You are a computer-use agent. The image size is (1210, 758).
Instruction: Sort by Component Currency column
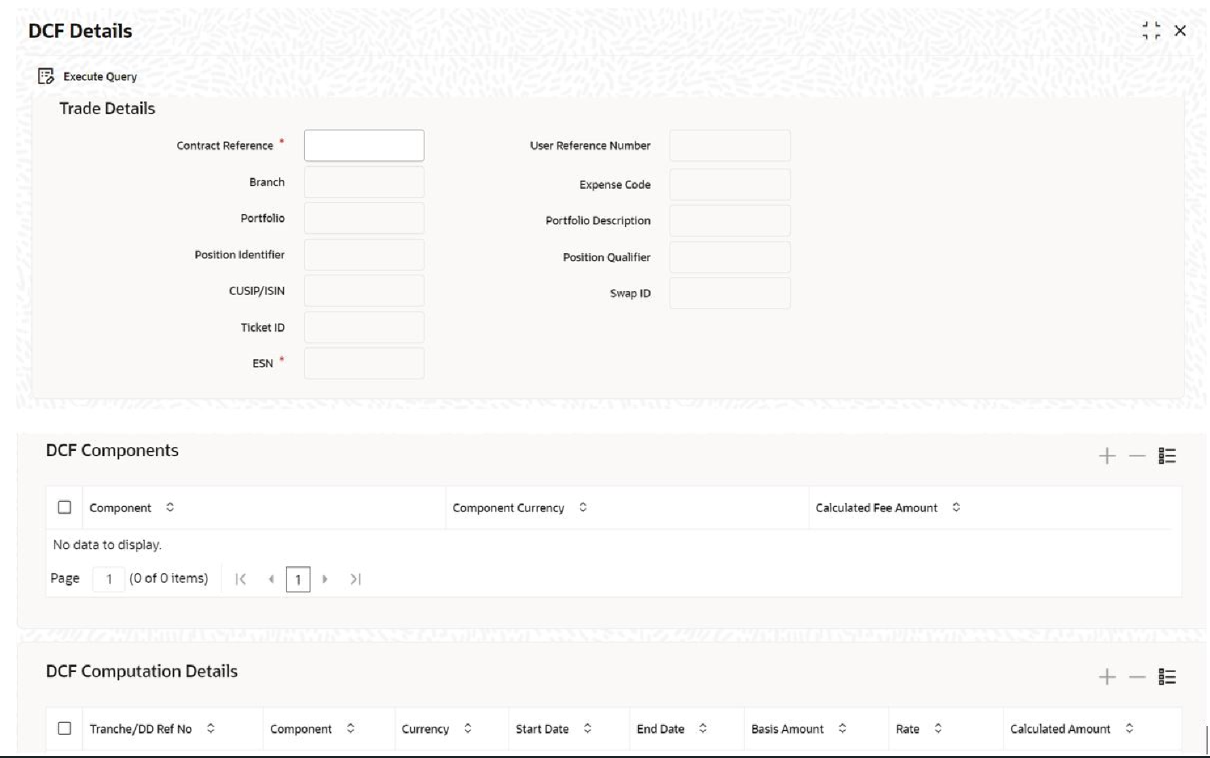[x=582, y=508]
